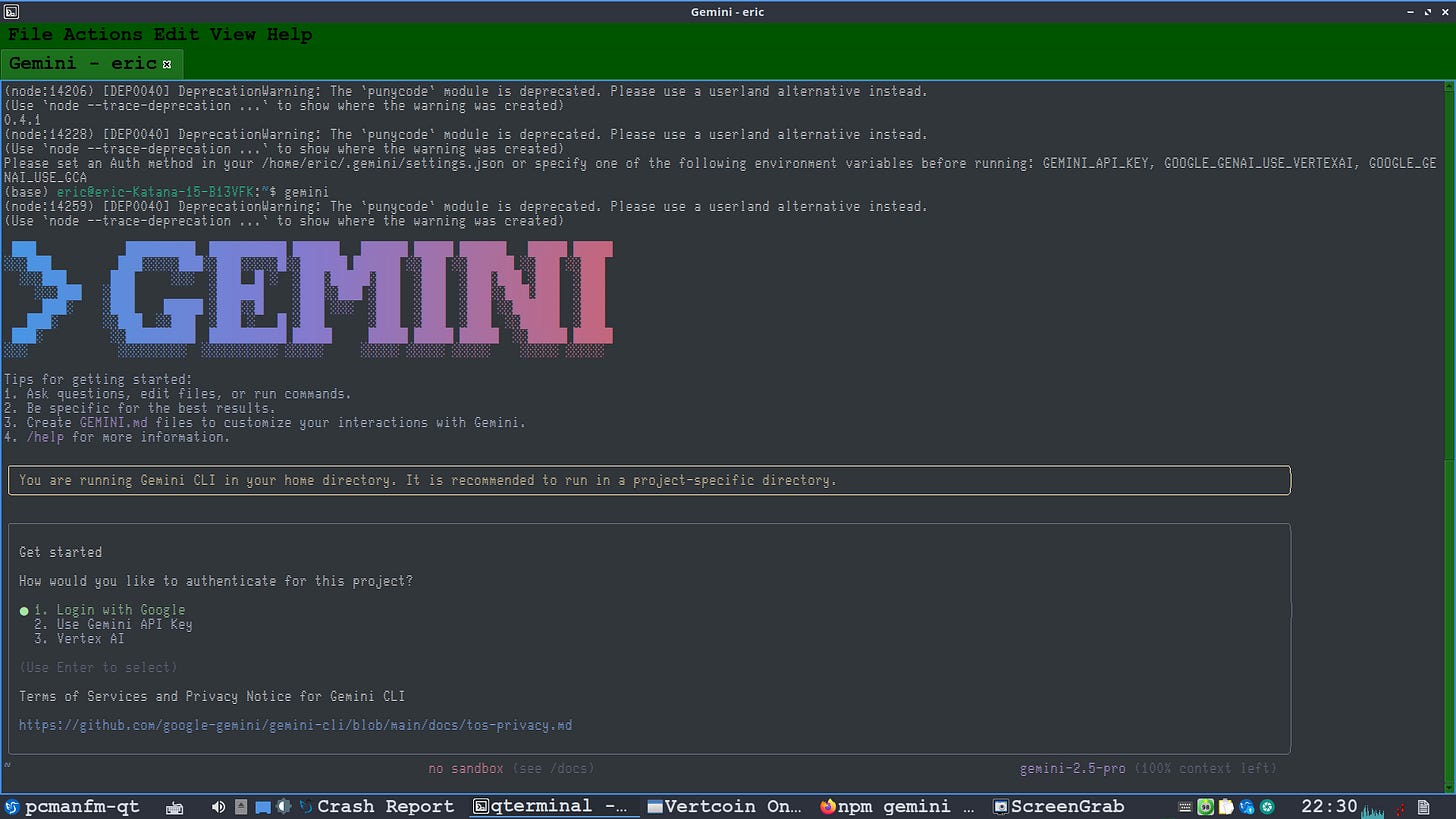Click the 22:30 clock

(x=1329, y=806)
